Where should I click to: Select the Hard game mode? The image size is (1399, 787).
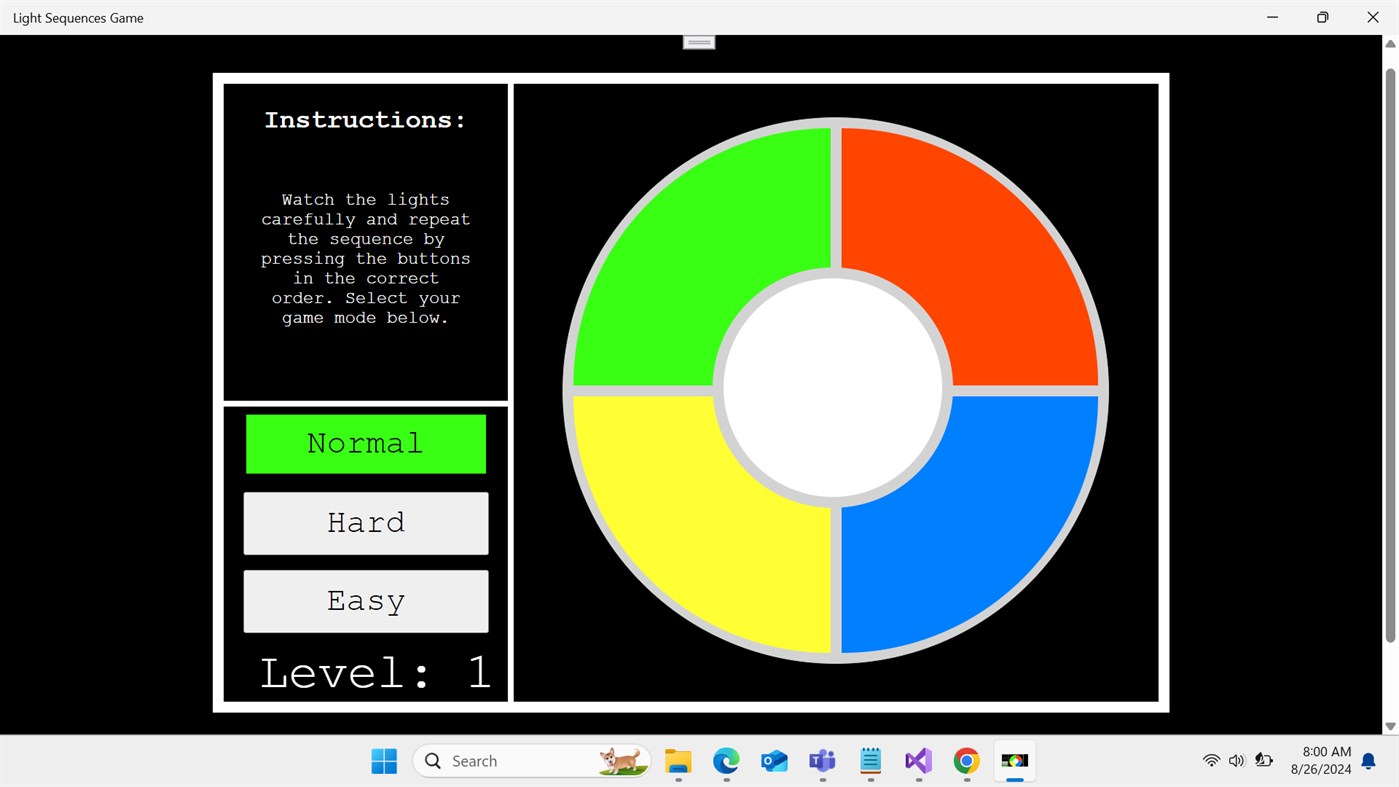(364, 522)
